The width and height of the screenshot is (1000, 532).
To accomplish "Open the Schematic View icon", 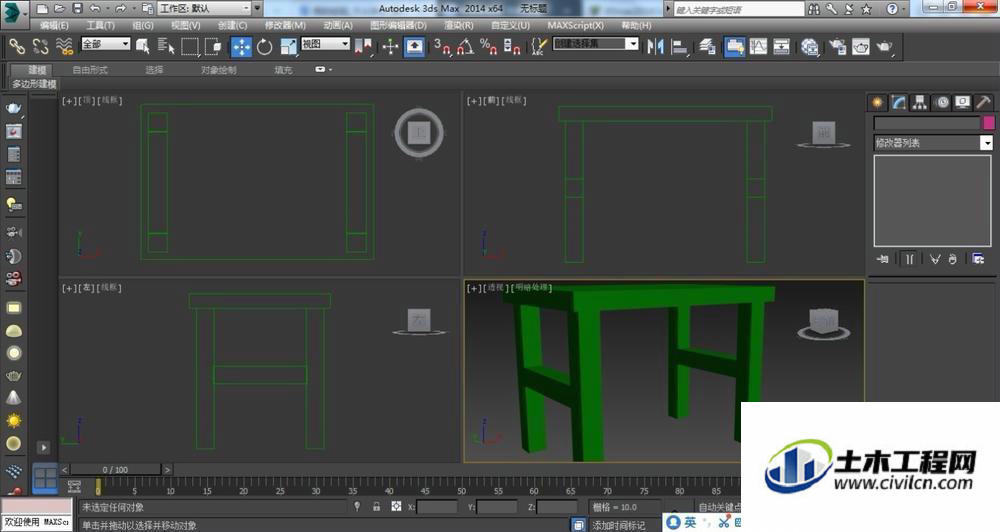I will coord(782,46).
